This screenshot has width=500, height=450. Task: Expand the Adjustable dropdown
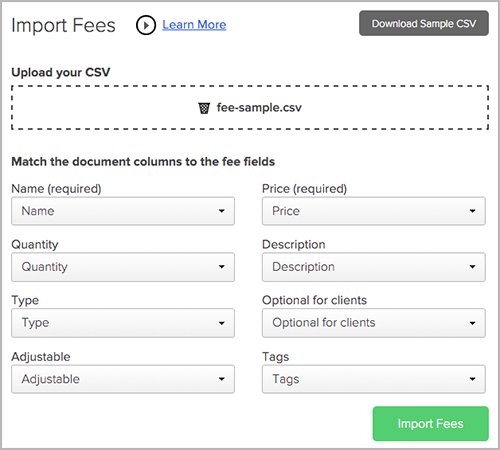coord(123,379)
